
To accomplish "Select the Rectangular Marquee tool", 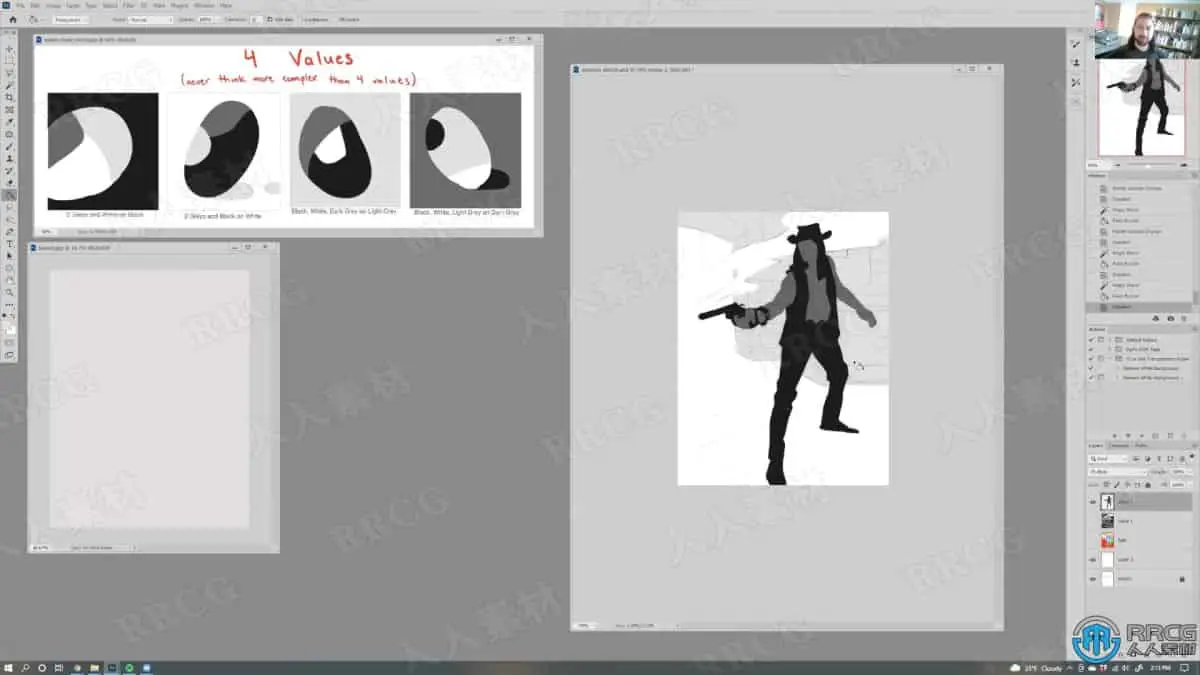I will pyautogui.click(x=10, y=61).
